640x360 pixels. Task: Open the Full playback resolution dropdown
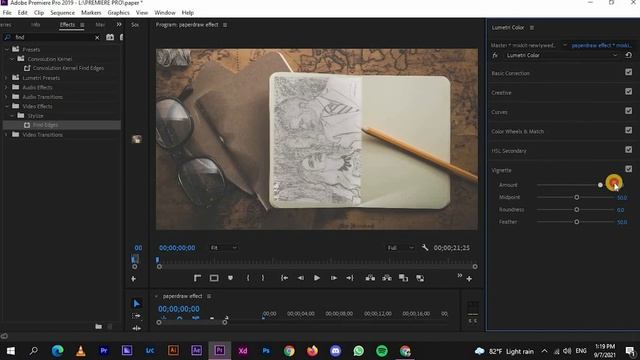(400, 248)
